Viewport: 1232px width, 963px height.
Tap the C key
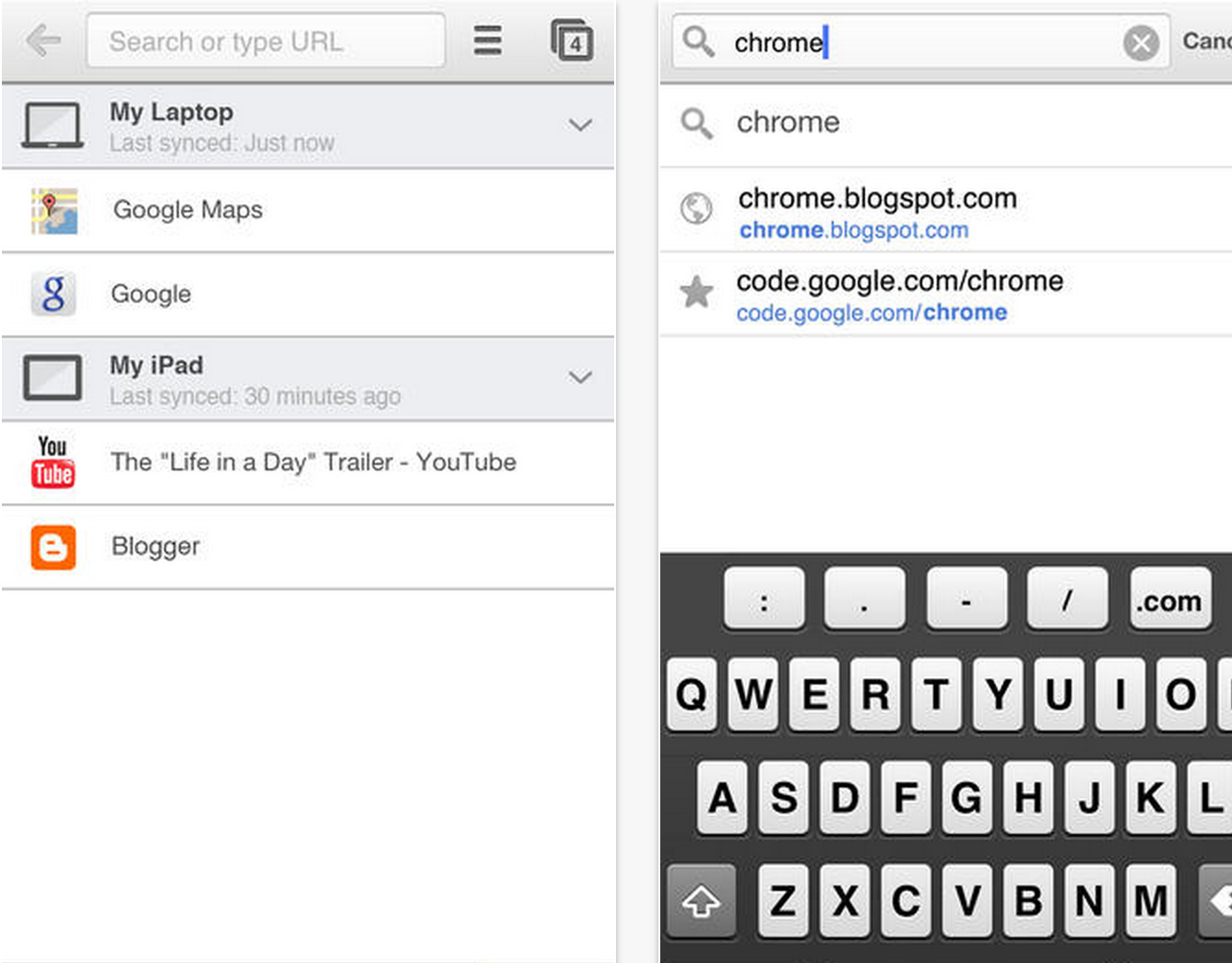906,900
